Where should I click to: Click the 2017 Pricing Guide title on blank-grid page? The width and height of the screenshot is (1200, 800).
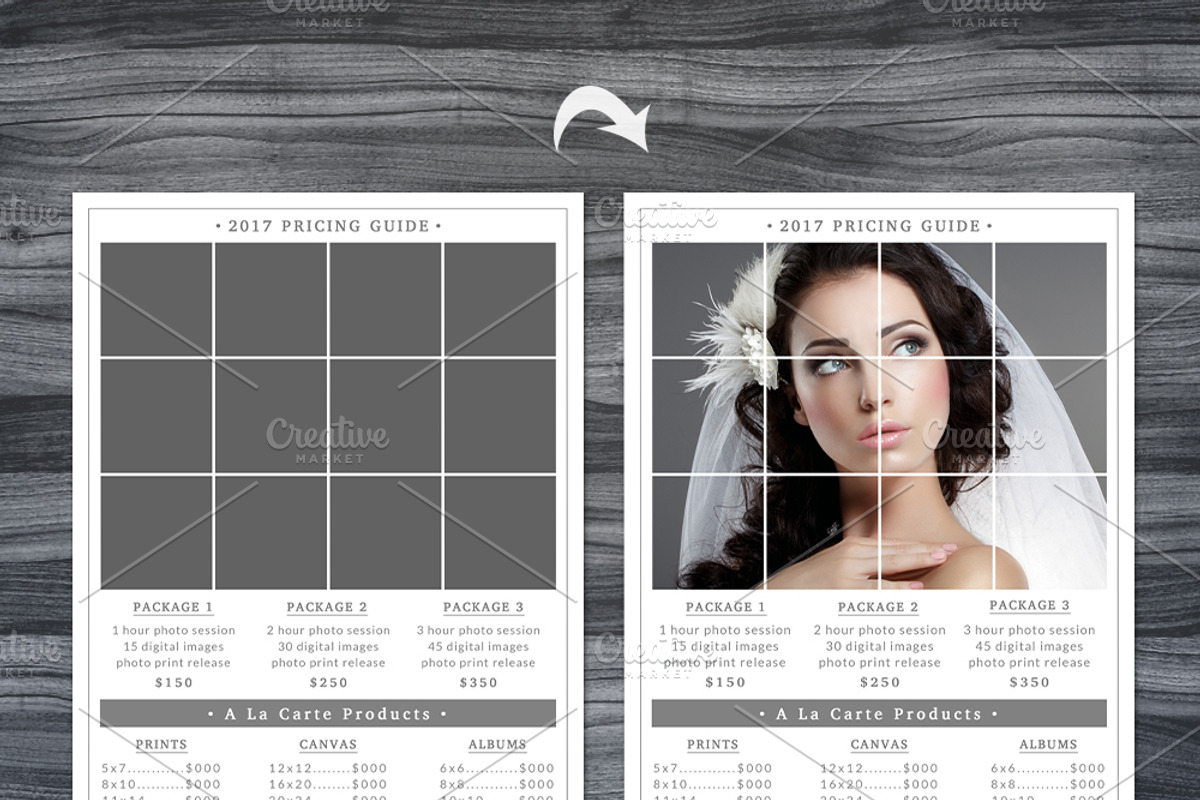coord(328,226)
